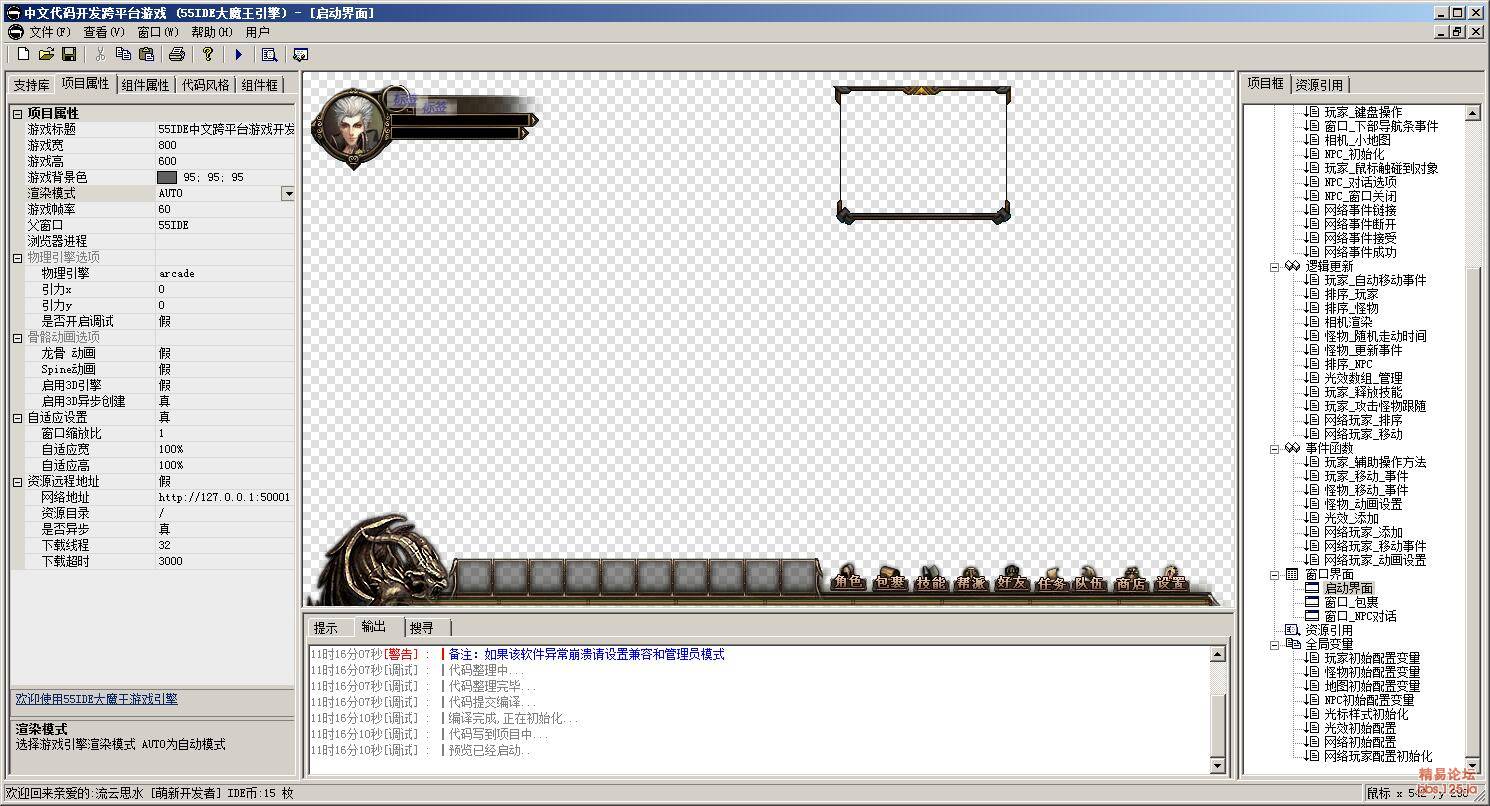Collapse the 资源远程地址 group
This screenshot has height=806, width=1490.
pos(17,482)
